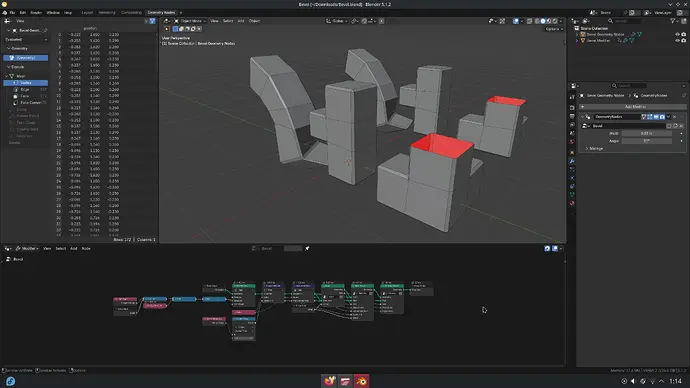Adjust the Angle value field

click(646, 141)
